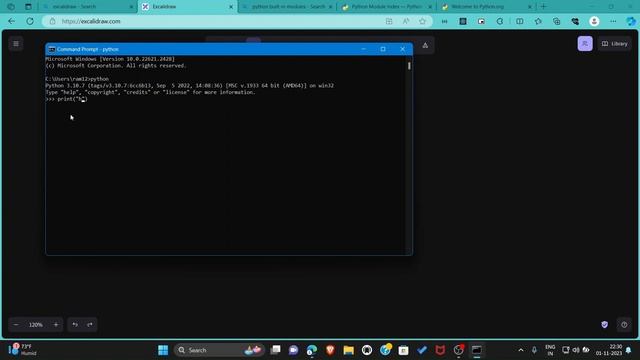View site information lock icon
The image size is (640, 360).
(x=52, y=21)
